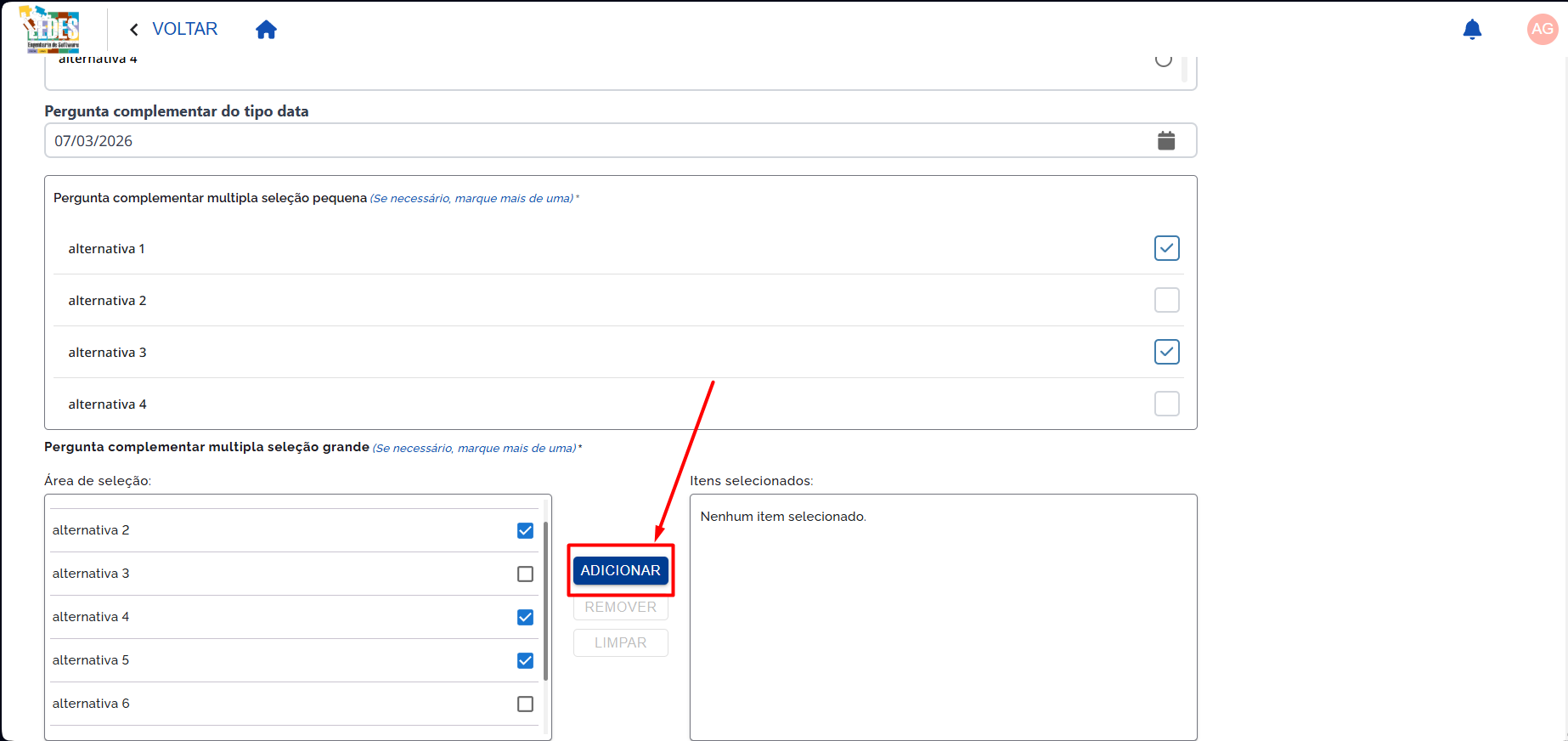Go back with VOLTAR link
Image resolution: width=1568 pixels, height=741 pixels.
pos(184,29)
